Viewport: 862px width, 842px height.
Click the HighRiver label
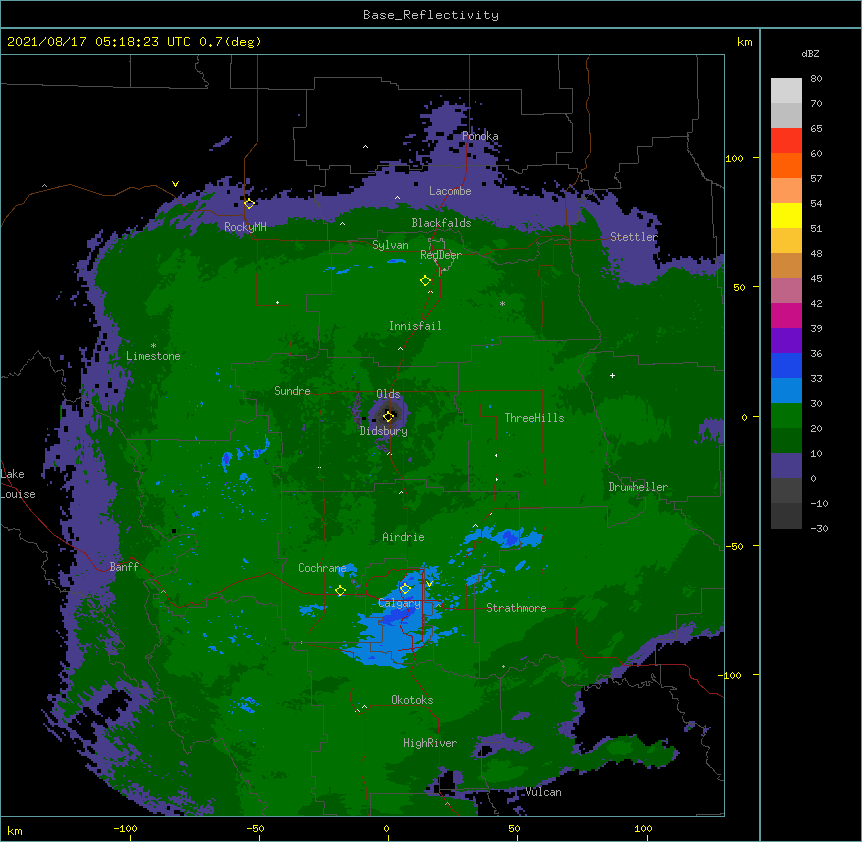[x=430, y=743]
